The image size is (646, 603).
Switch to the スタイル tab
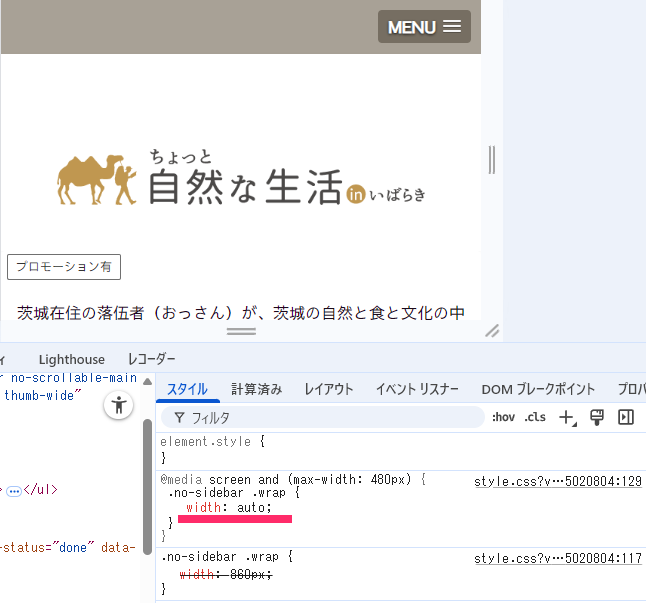[187, 389]
